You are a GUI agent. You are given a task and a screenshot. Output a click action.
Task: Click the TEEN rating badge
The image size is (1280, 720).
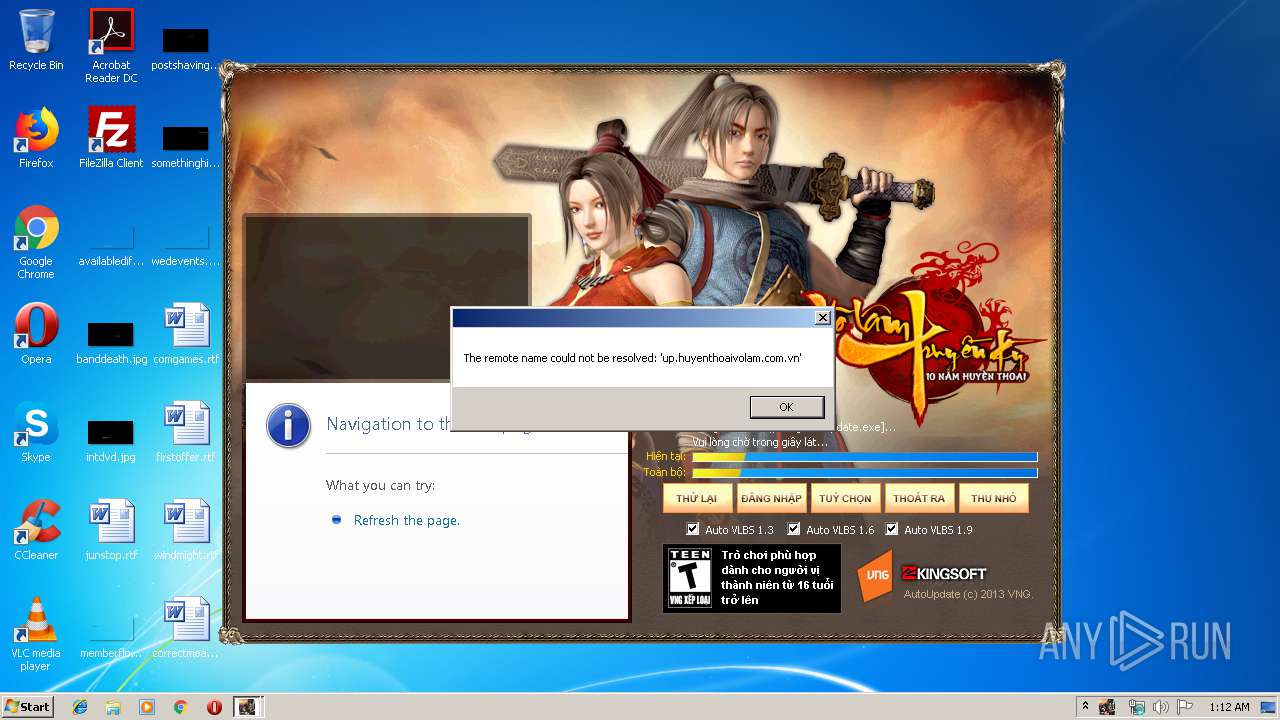click(689, 577)
